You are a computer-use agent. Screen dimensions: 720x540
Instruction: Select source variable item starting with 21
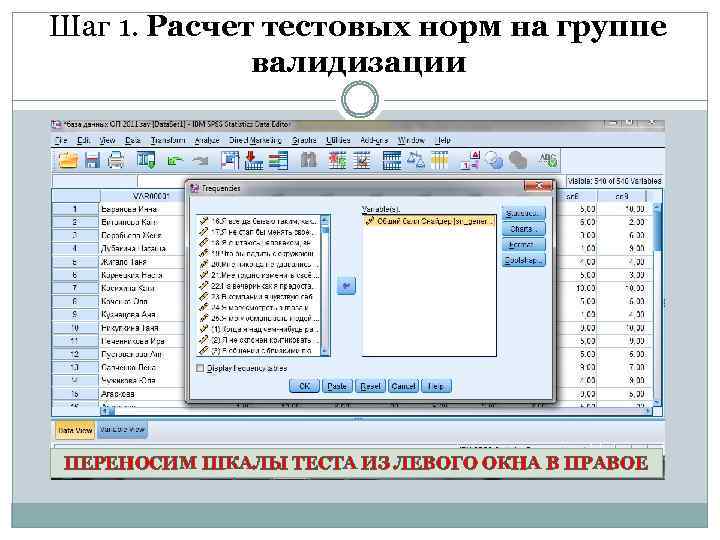click(259, 275)
